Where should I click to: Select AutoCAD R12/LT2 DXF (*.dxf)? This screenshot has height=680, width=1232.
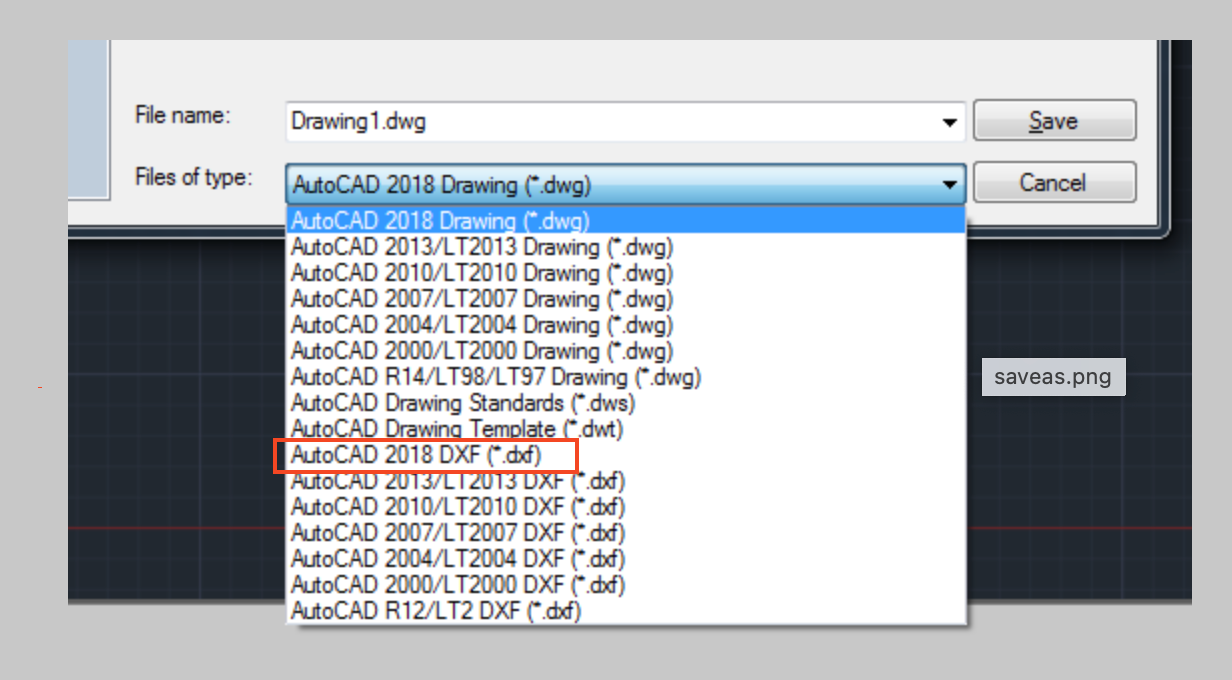click(626, 610)
